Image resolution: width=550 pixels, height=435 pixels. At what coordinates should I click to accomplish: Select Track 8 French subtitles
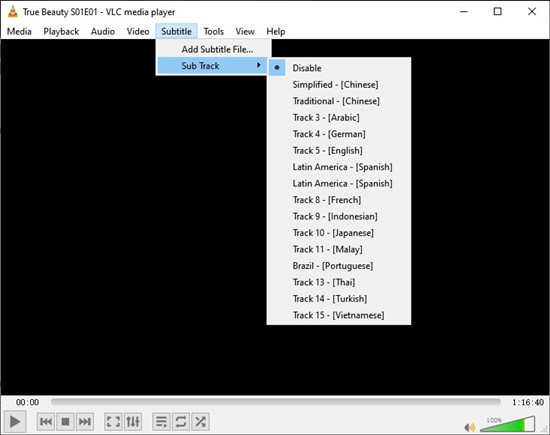(x=339, y=200)
